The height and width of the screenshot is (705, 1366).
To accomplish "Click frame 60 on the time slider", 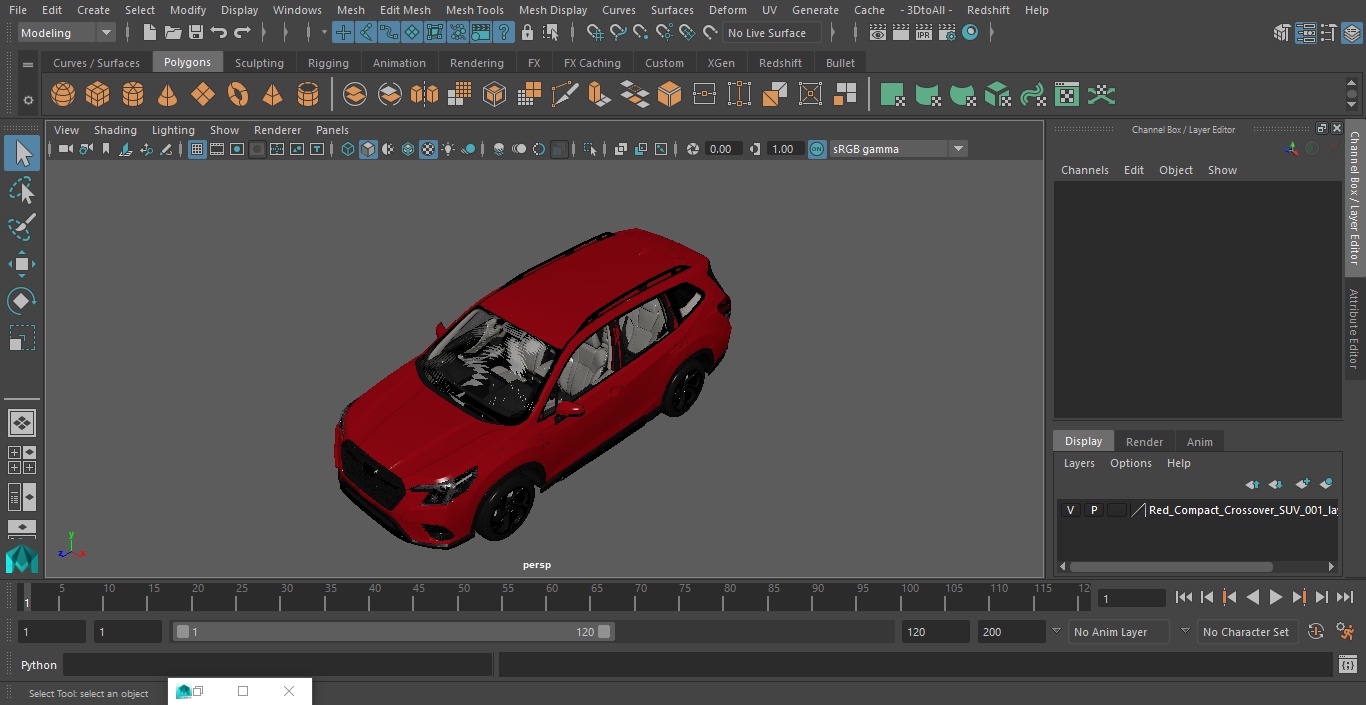I will pyautogui.click(x=552, y=597).
